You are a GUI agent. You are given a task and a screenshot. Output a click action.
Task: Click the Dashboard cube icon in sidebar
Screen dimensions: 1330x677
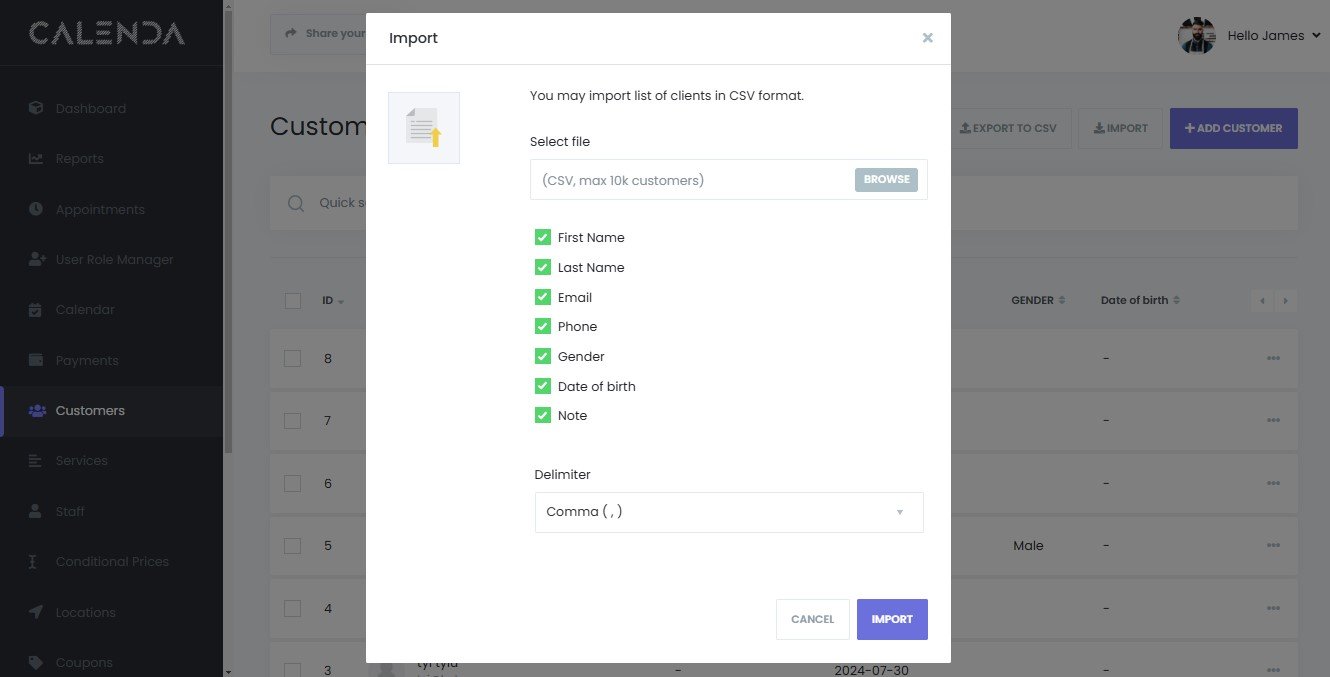click(36, 108)
